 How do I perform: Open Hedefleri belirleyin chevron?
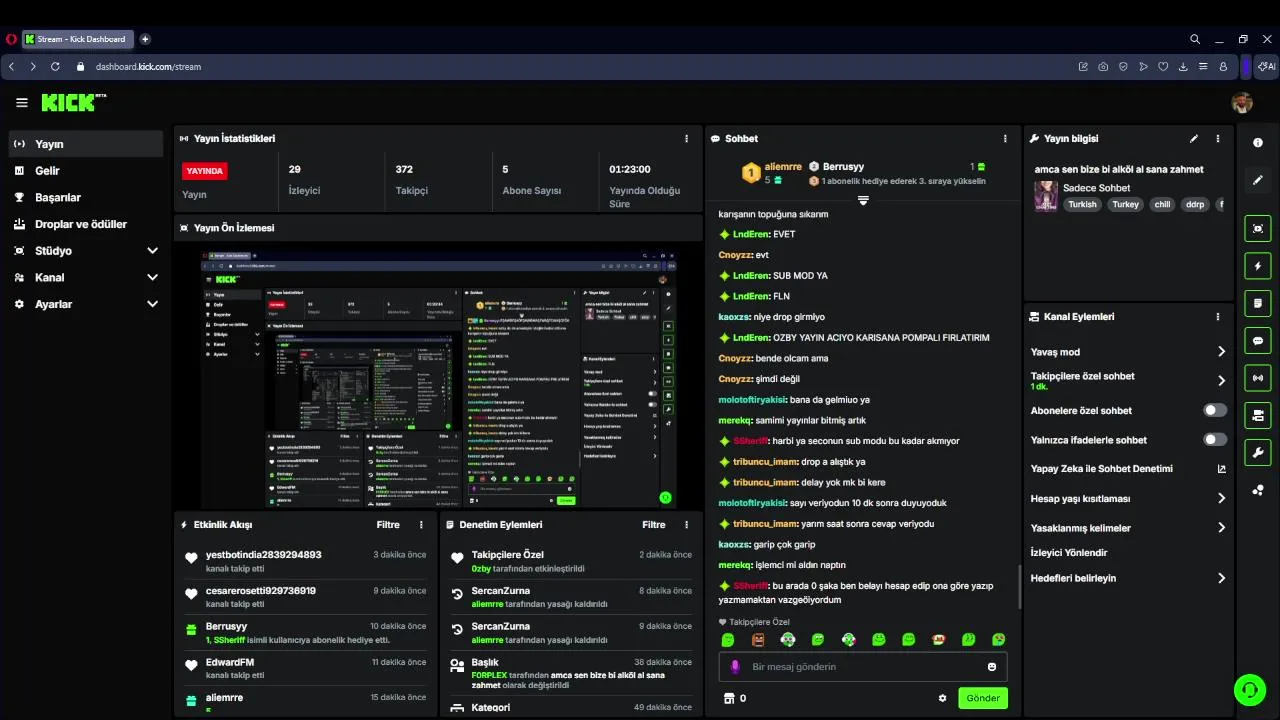tap(1221, 578)
